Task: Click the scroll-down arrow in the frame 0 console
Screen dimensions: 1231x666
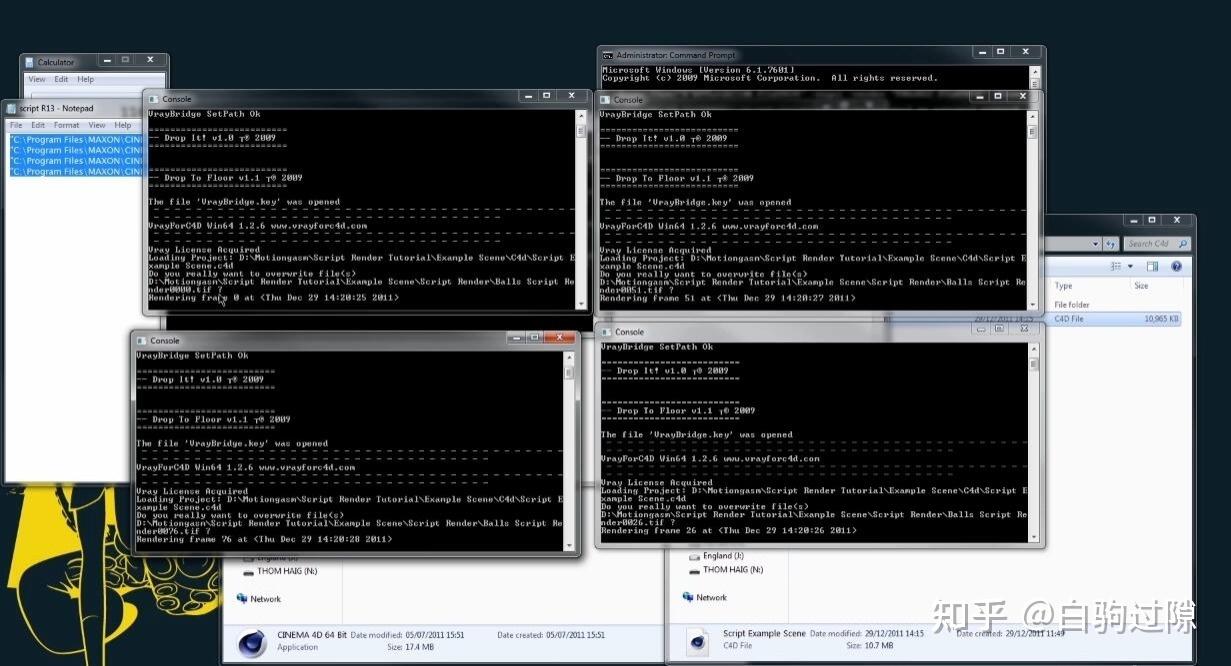Action: pos(581,304)
